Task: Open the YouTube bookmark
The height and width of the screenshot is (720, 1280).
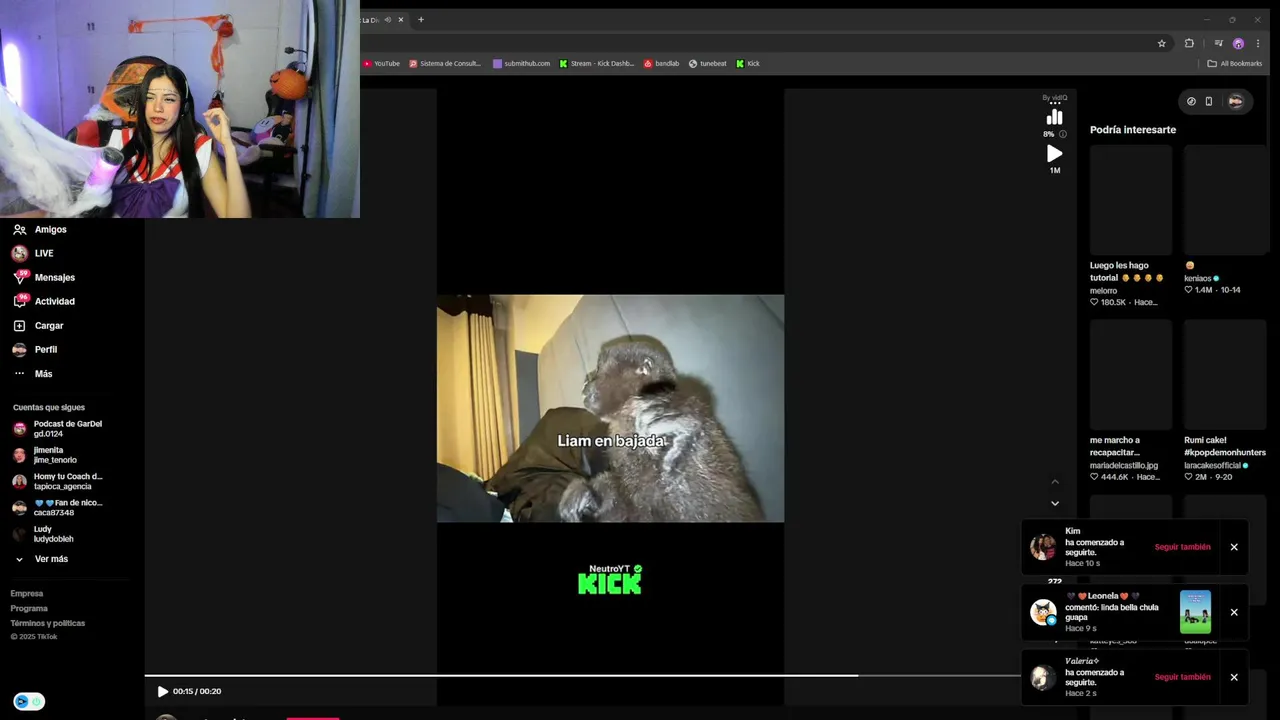Action: click(381, 63)
